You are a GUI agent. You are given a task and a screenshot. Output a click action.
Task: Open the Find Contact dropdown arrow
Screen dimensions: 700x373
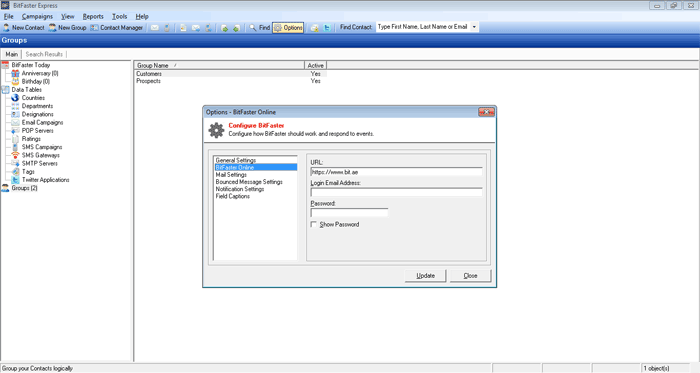474,27
